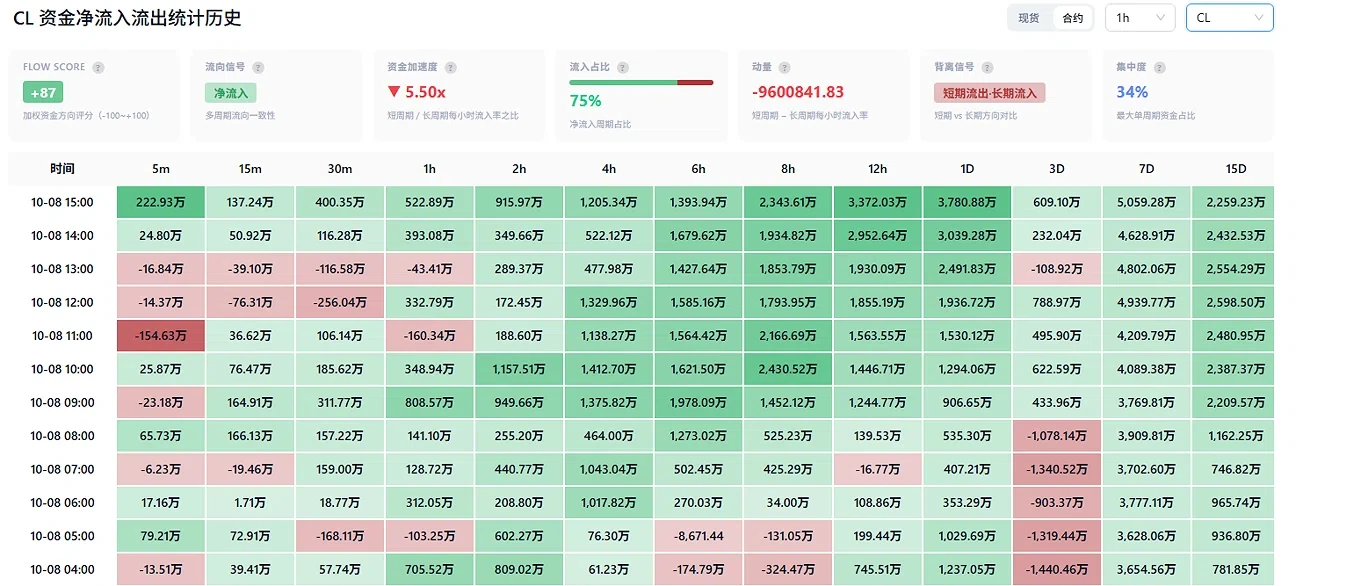This screenshot has height=586, width=1361.
Task: Select the 5m column header
Action: [160, 169]
